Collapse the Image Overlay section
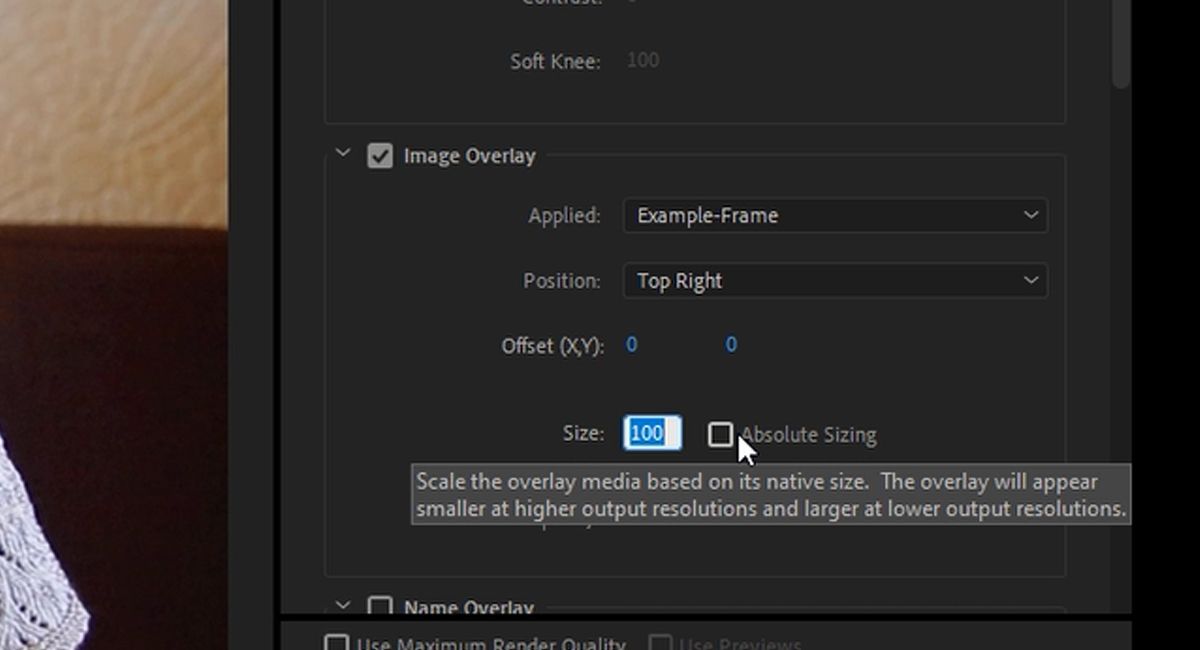This screenshot has height=650, width=1200. click(342, 155)
